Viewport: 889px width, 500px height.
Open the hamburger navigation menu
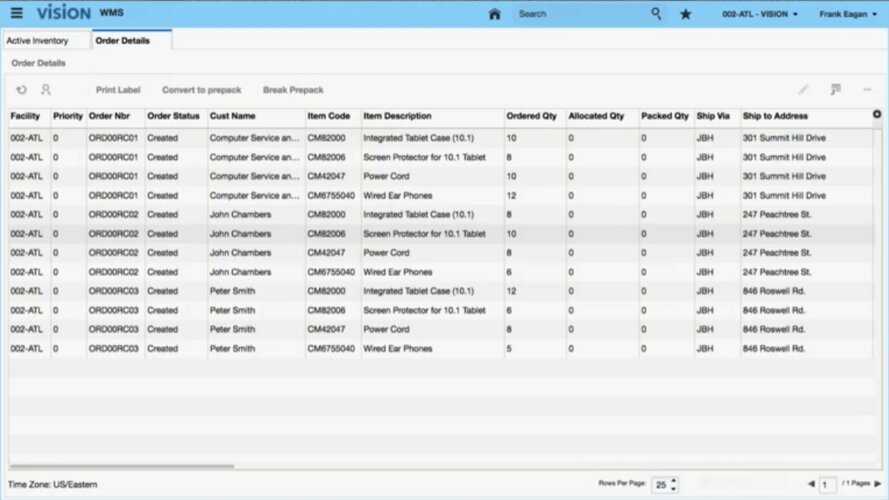[x=16, y=12]
